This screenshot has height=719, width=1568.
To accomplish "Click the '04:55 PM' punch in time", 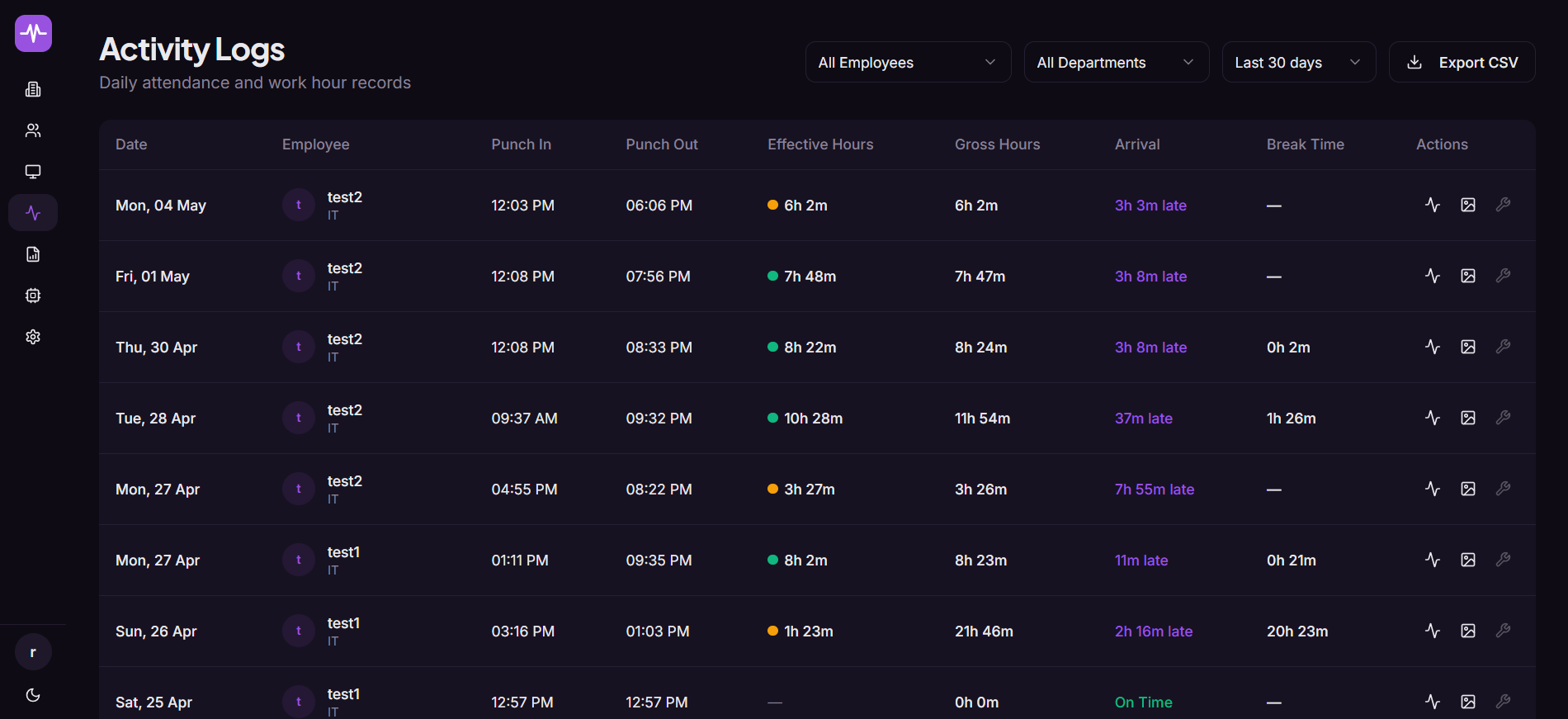I will click(524, 490).
